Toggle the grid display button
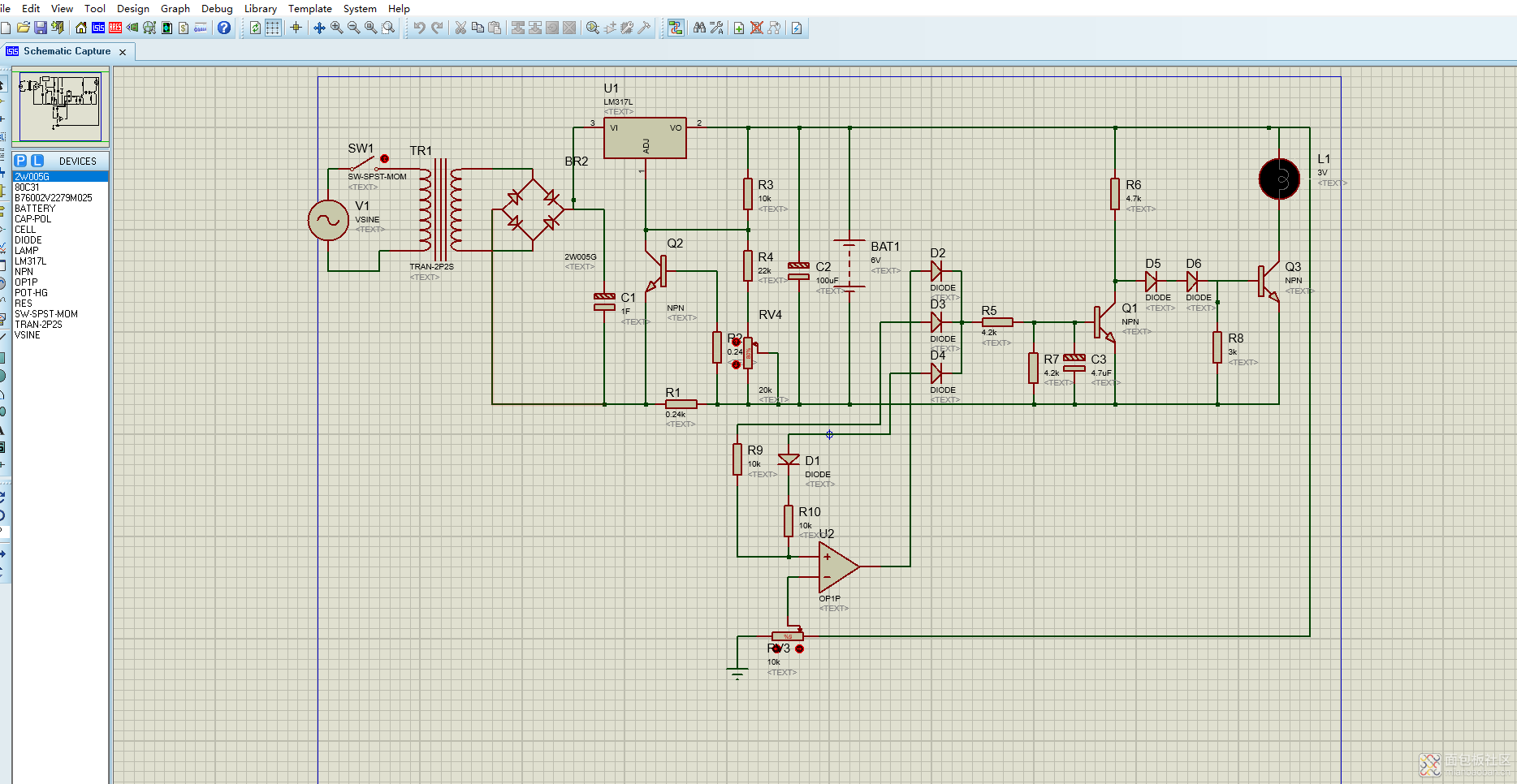1517x784 pixels. click(x=273, y=28)
